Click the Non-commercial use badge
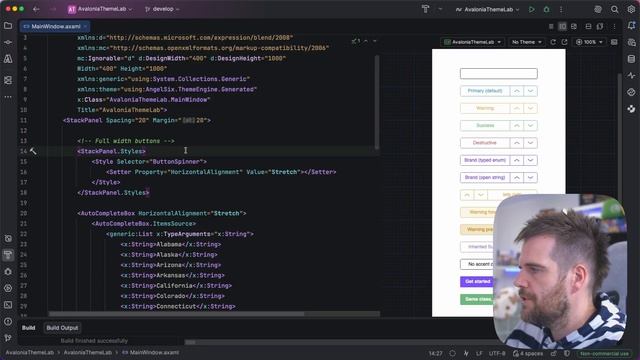Viewport: 640px width, 360px height. click(x=604, y=353)
